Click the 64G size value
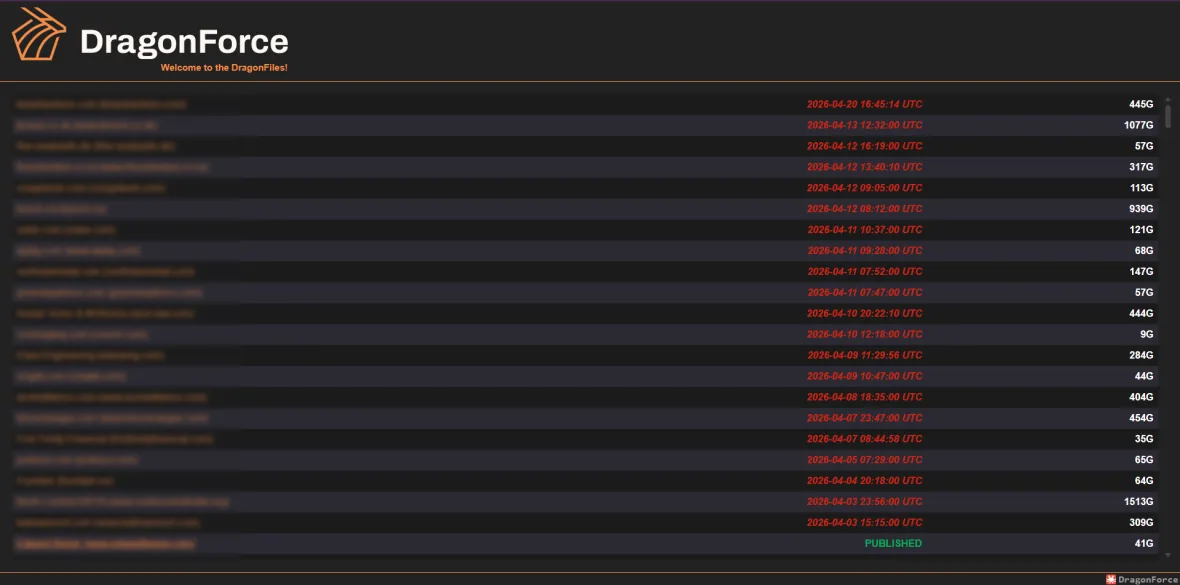Screen dimensions: 1180x585 (1144, 480)
